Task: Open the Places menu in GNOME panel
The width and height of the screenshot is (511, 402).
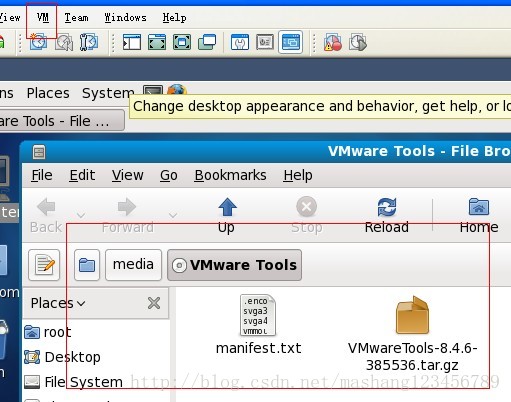Action: pyautogui.click(x=48, y=93)
